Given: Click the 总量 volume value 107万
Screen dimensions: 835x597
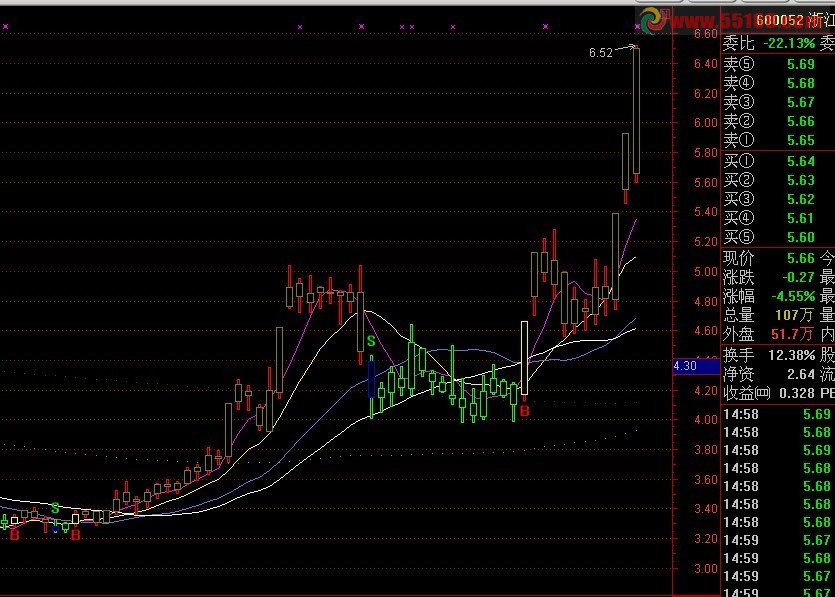Looking at the screenshot, I should click(795, 316).
